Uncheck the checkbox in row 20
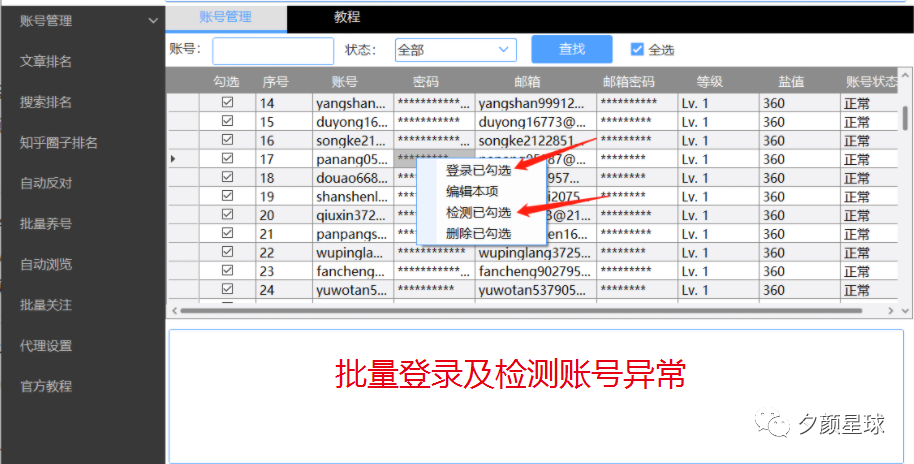 click(x=228, y=215)
